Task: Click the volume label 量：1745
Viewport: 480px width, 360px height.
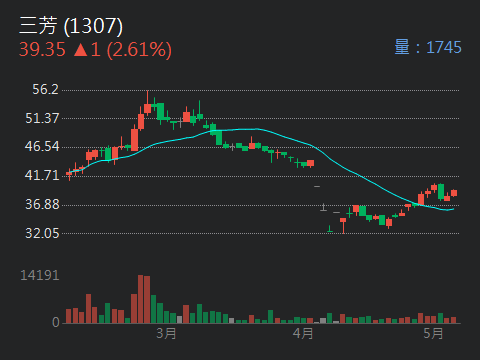Action: [x=428, y=47]
